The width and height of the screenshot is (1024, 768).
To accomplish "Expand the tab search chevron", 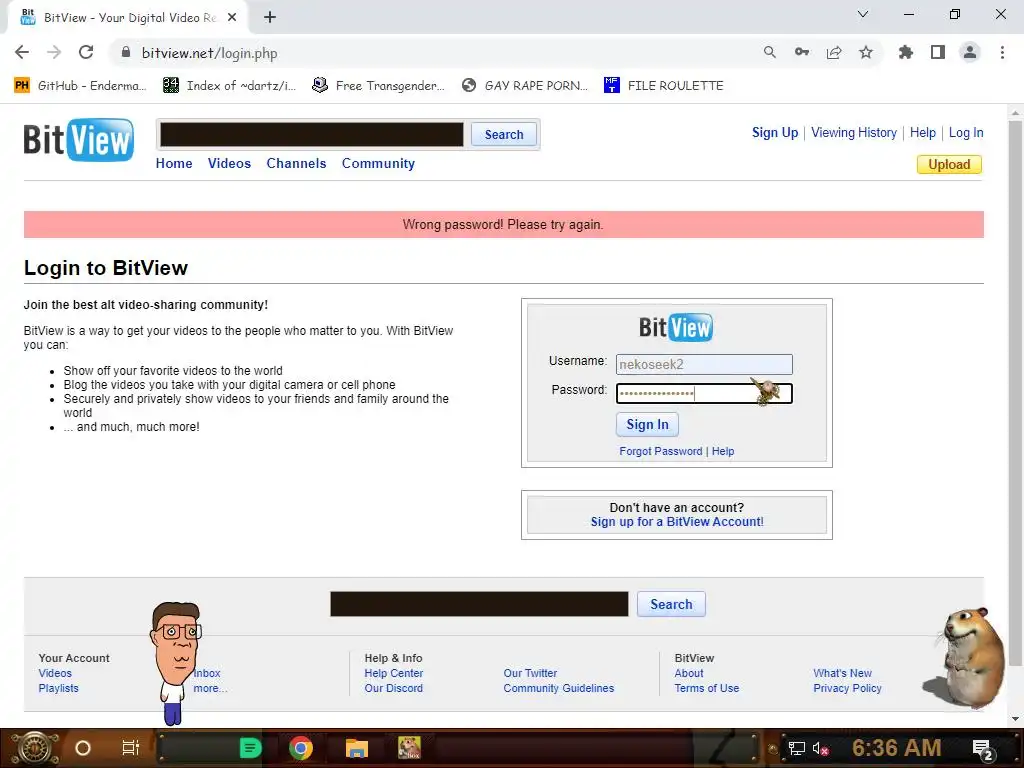I will pyautogui.click(x=863, y=14).
